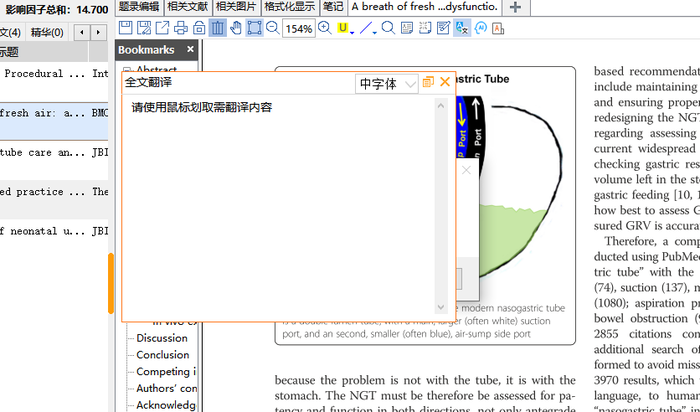Select the line drawing tool
This screenshot has height=412, width=700.
(x=366, y=28)
